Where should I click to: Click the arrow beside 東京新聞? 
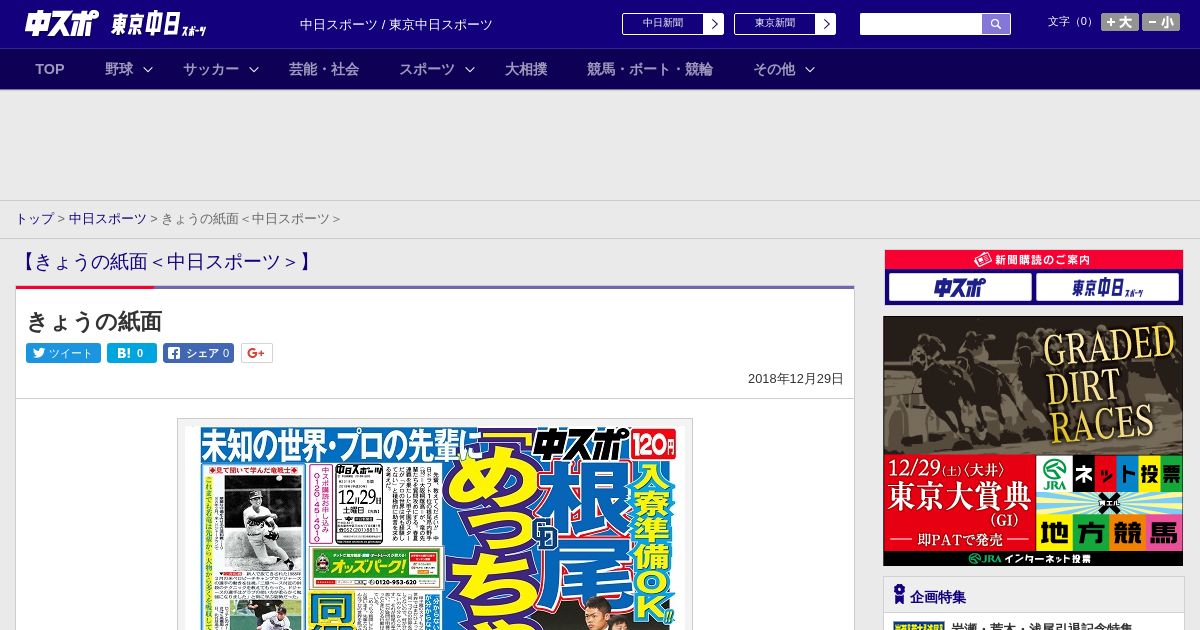826,24
